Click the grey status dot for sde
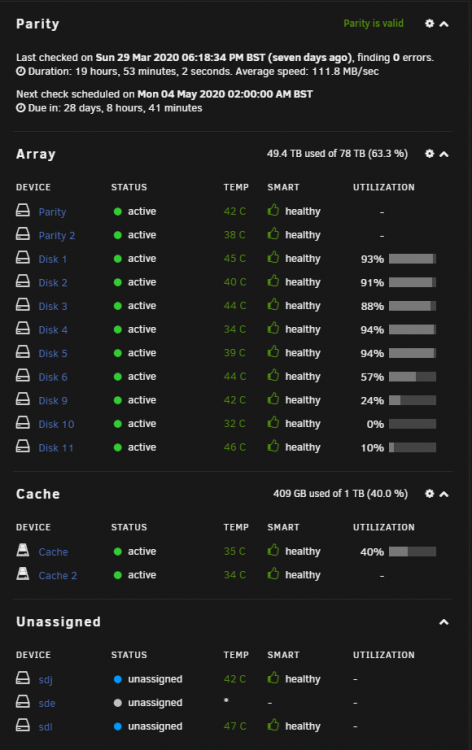The height and width of the screenshot is (750, 472). coord(118,703)
